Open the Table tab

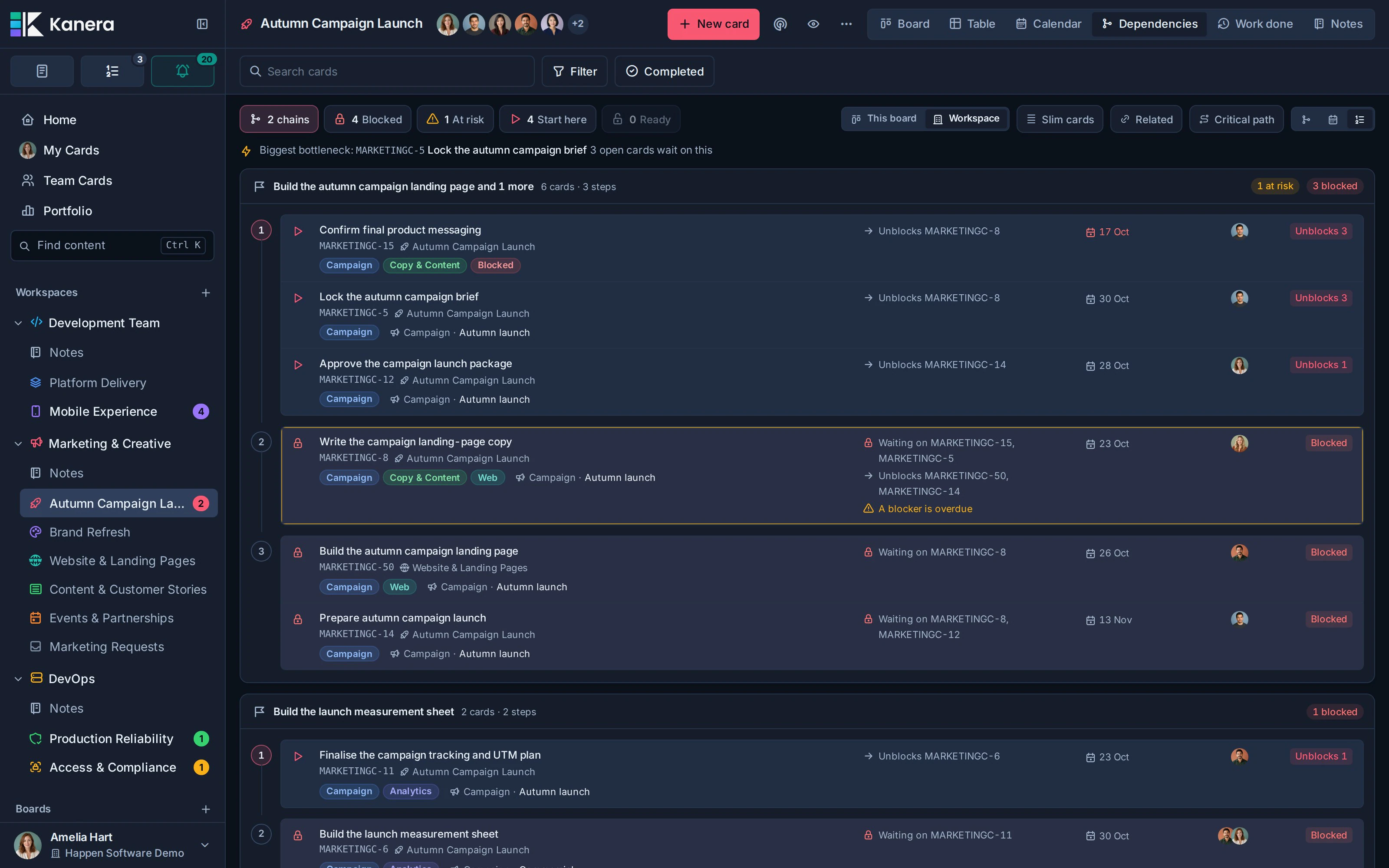click(x=972, y=23)
